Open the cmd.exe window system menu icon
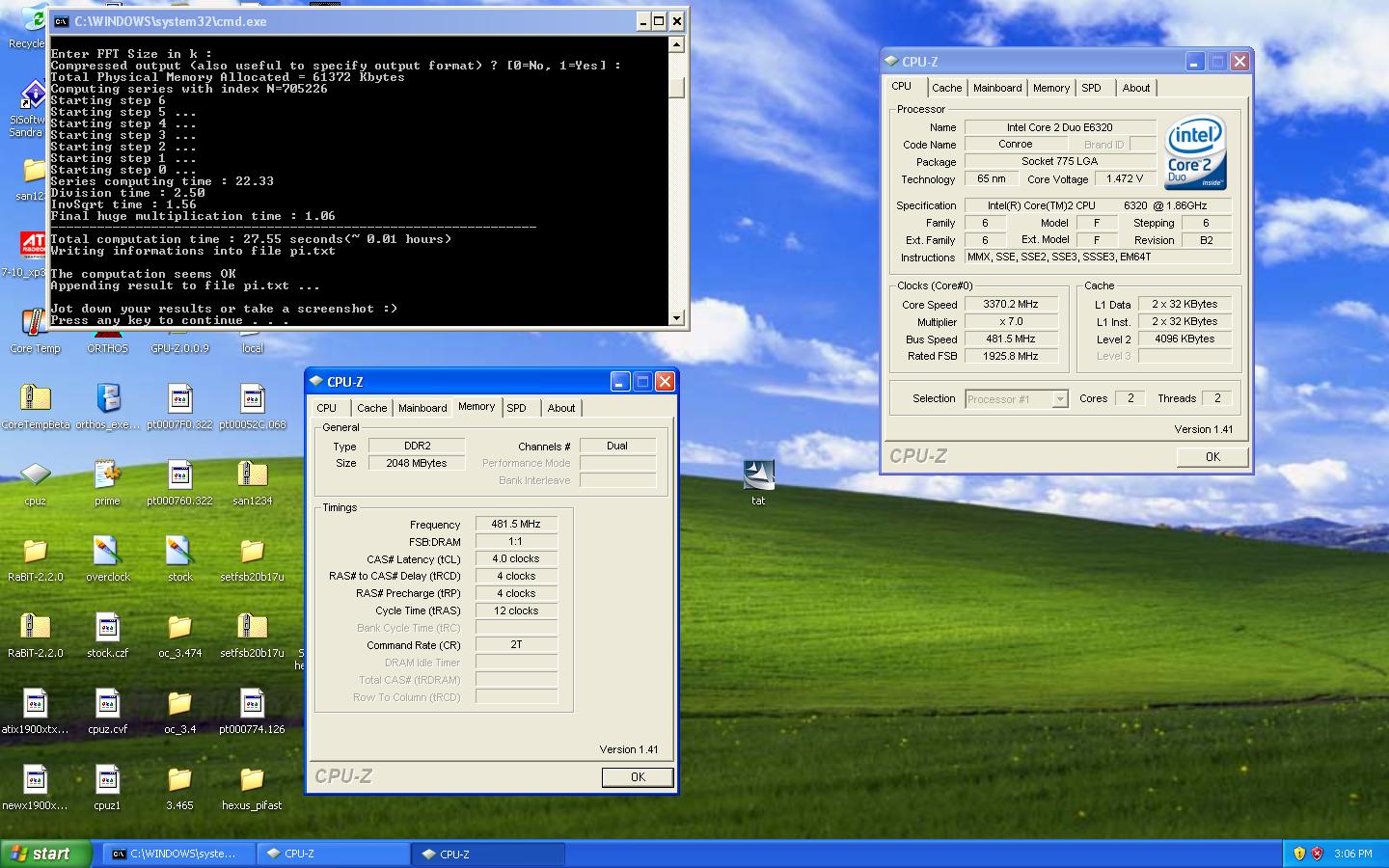The height and width of the screenshot is (868, 1389). [61, 21]
